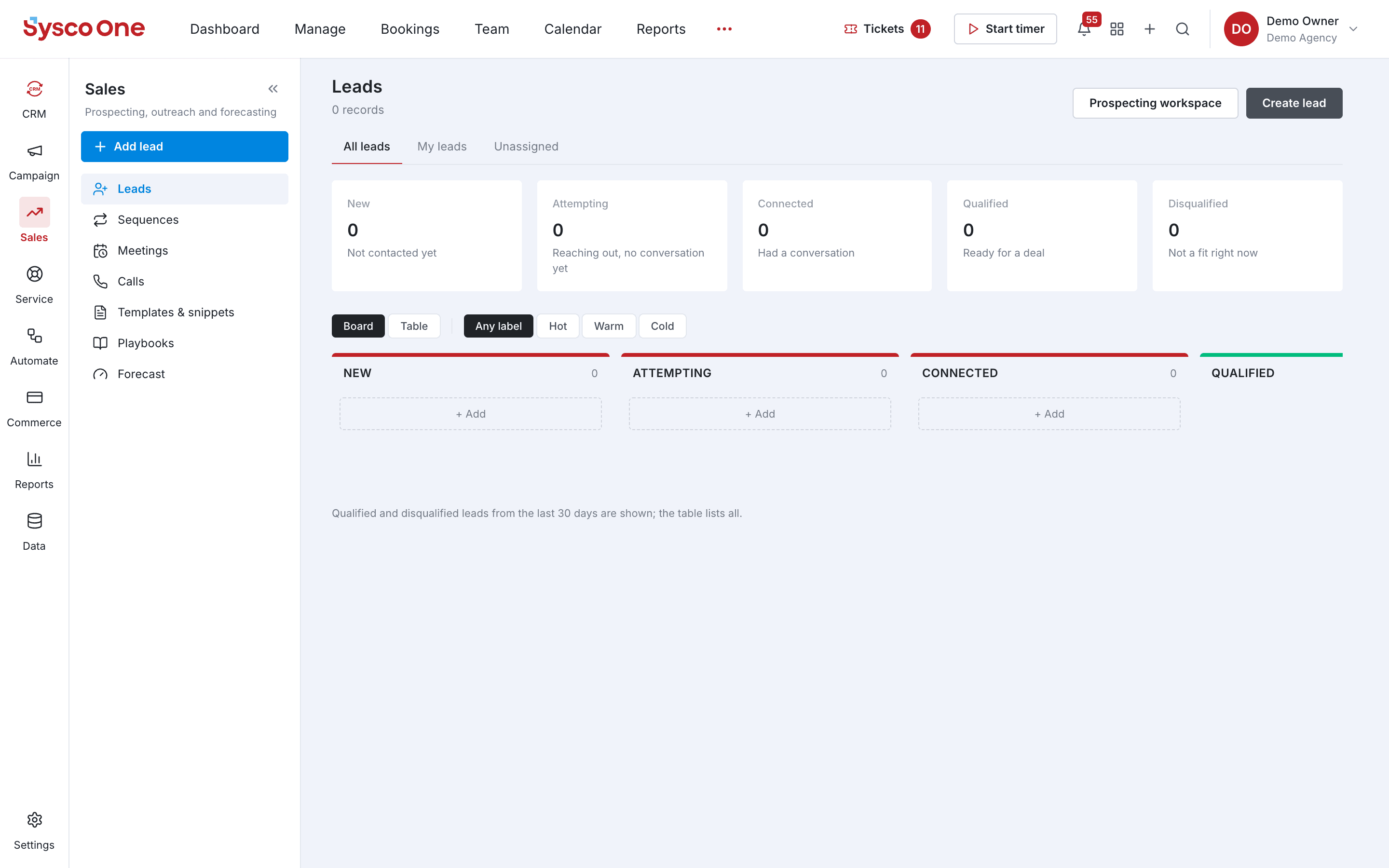Click the plus quick-add icon in header

1150,29
